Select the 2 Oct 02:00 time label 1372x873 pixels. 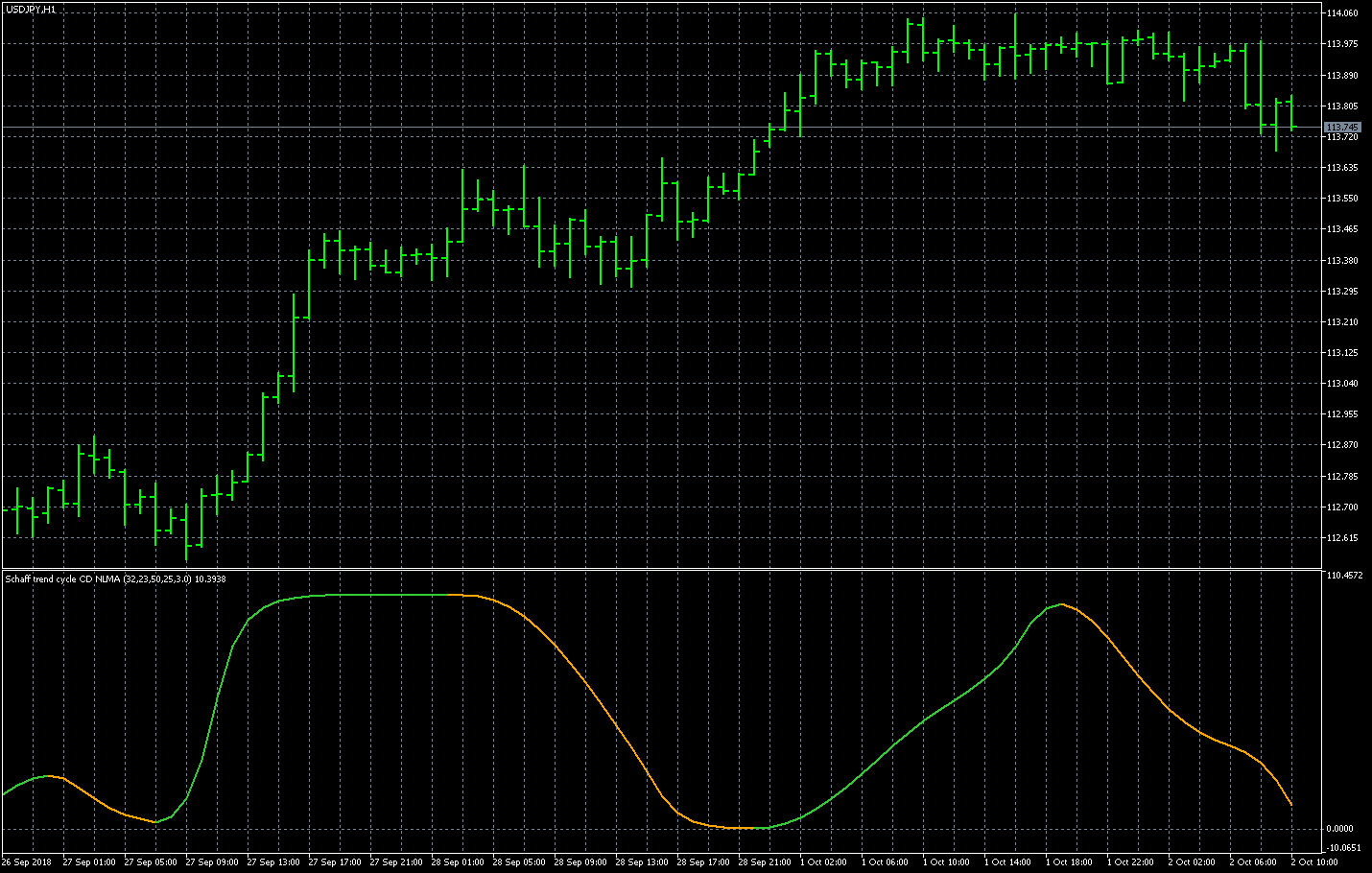[1192, 862]
